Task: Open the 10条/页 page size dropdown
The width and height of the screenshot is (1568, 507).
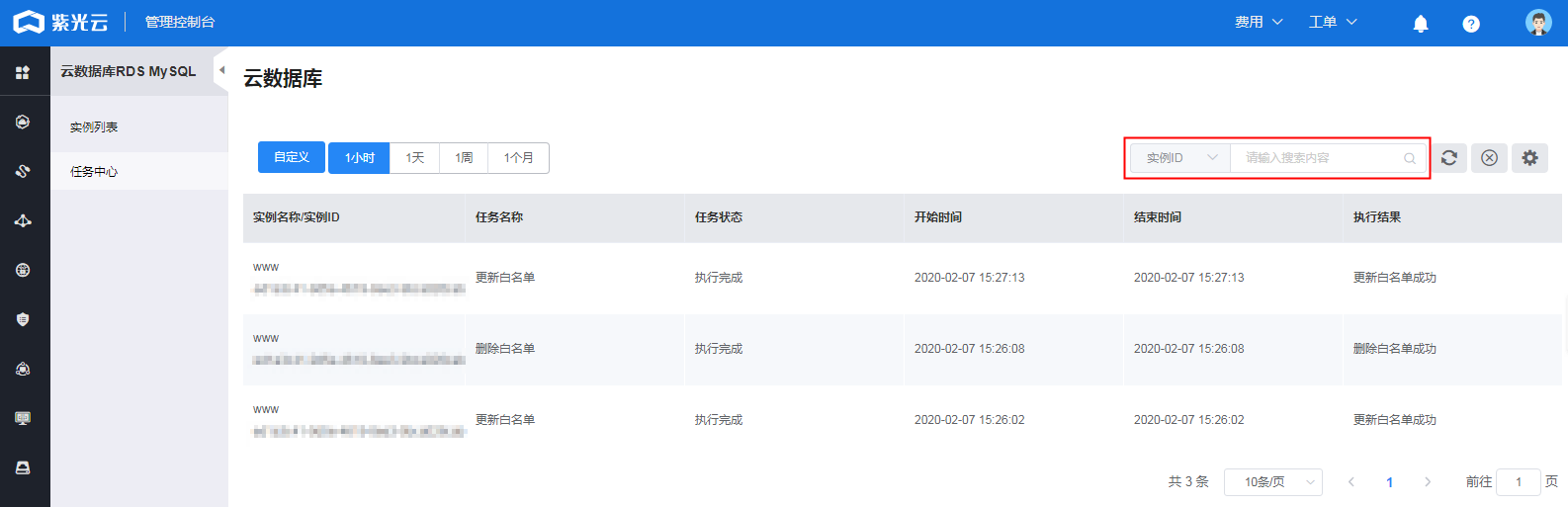Action: point(1272,482)
